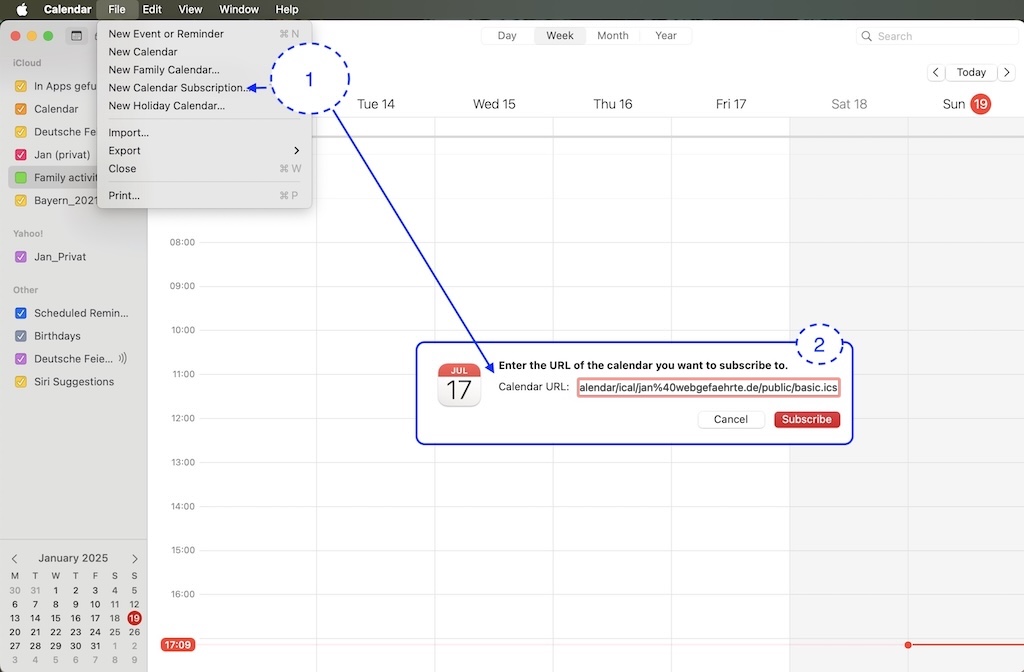Viewport: 1024px width, 672px height.
Task: Choose Close from File menu
Action: coord(204,168)
